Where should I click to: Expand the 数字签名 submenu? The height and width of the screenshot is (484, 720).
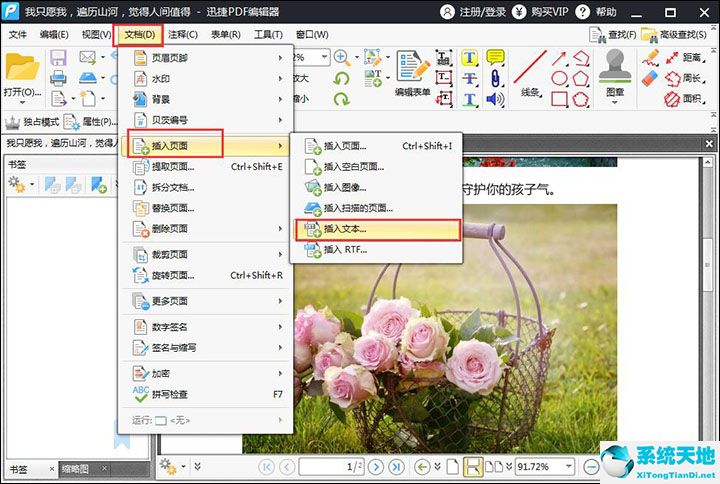pos(206,327)
